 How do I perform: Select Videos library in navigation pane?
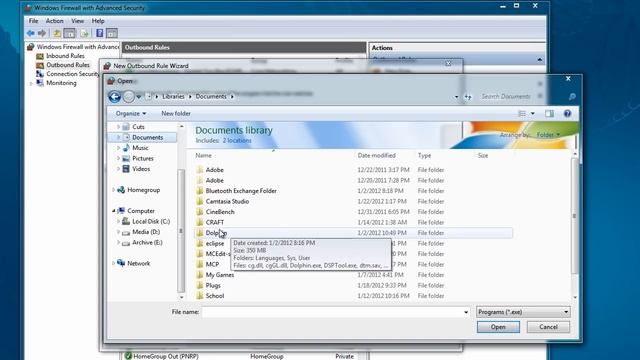pyautogui.click(x=137, y=169)
